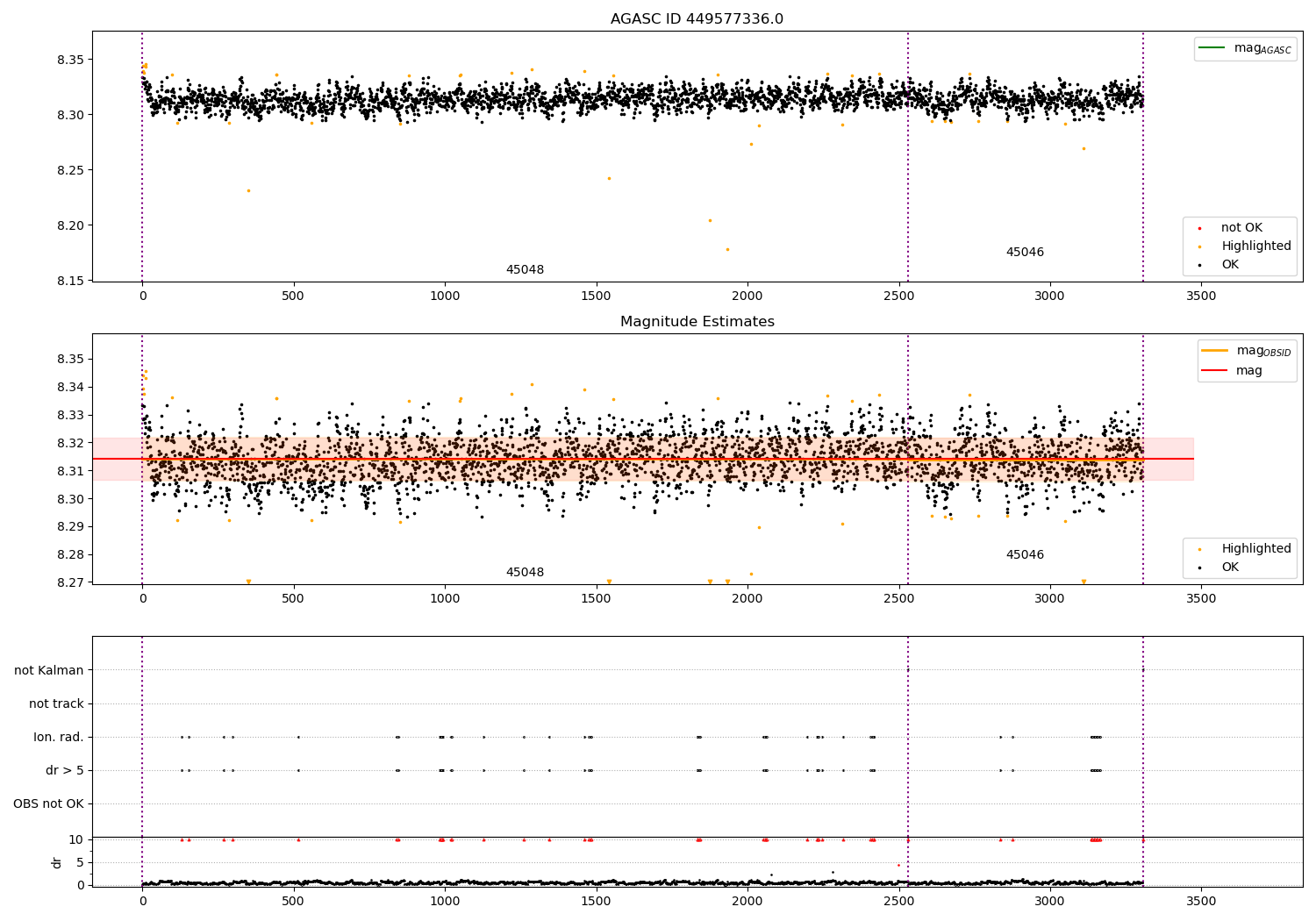The image size is (1316, 921).
Task: Click the orange mag OBSID legend line
Action: [1214, 351]
